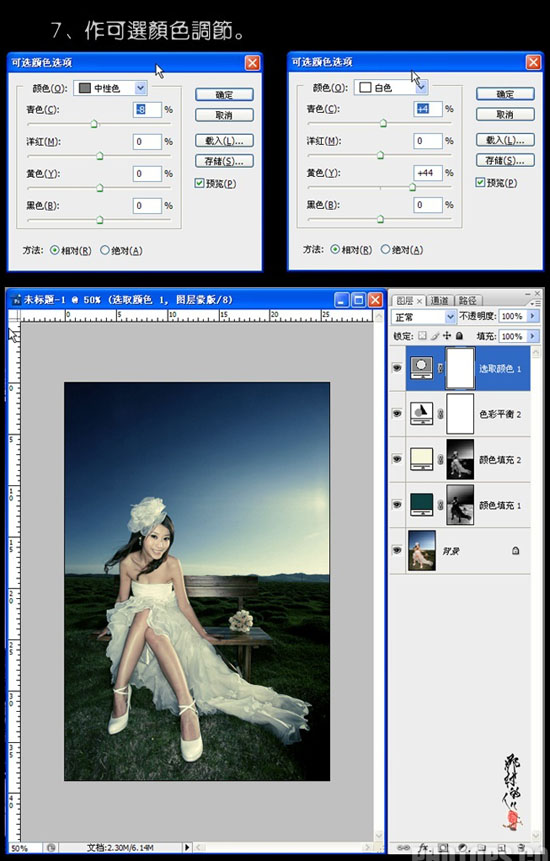This screenshot has width=550, height=861.
Task: Click the 黄色 slider handle in 白色 dialog
Action: coord(412,187)
